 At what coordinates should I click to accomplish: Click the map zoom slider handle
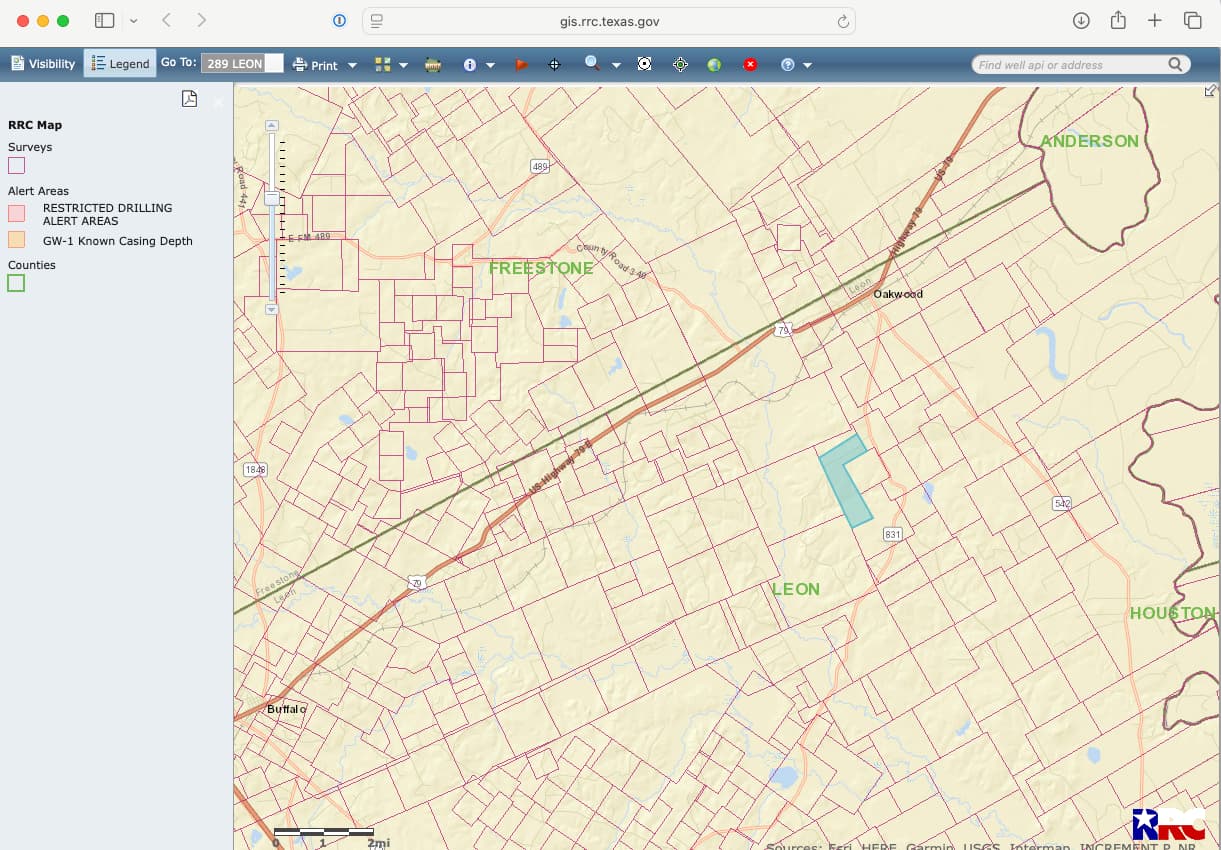[x=271, y=198]
